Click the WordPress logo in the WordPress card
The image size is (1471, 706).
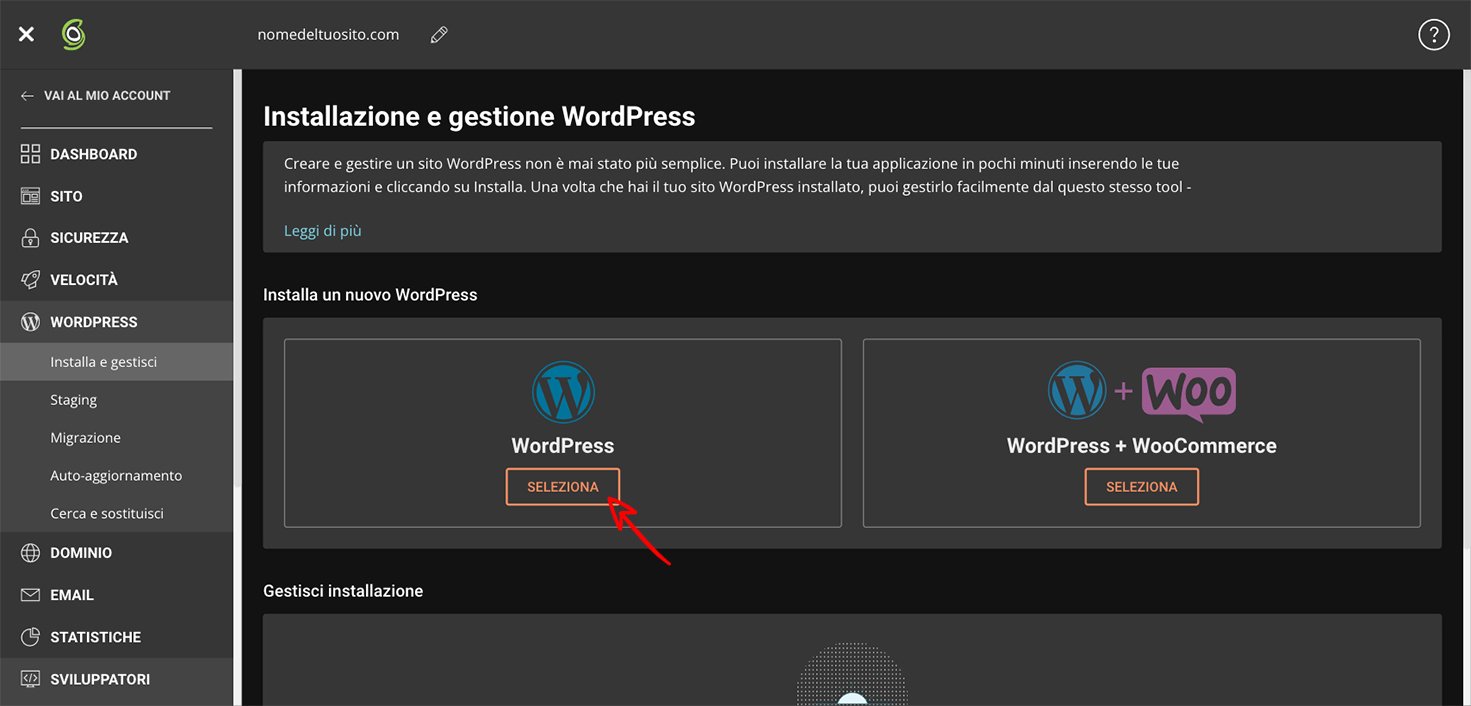click(x=563, y=392)
